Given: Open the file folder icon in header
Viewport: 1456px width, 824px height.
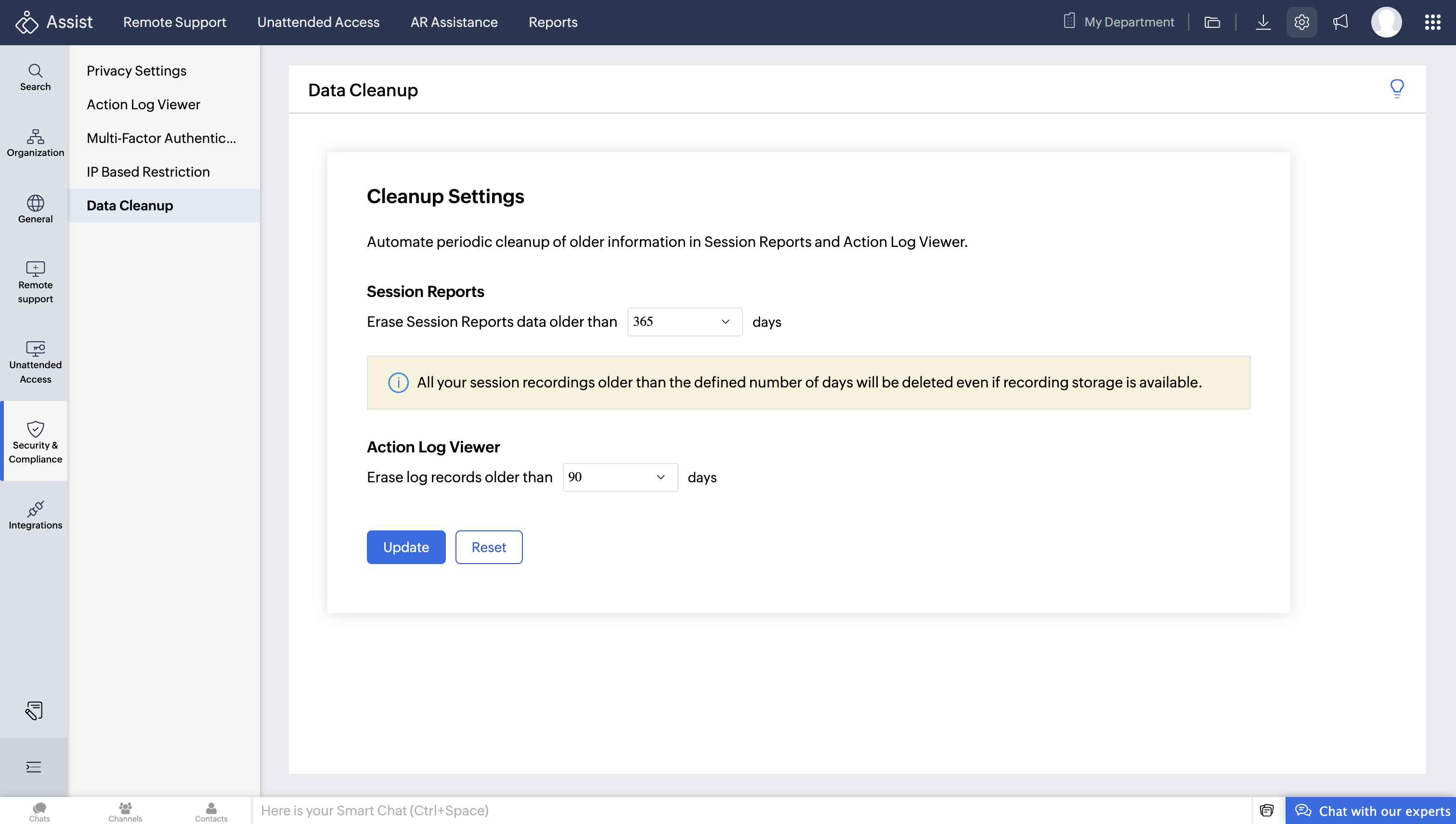Looking at the screenshot, I should [x=1212, y=22].
